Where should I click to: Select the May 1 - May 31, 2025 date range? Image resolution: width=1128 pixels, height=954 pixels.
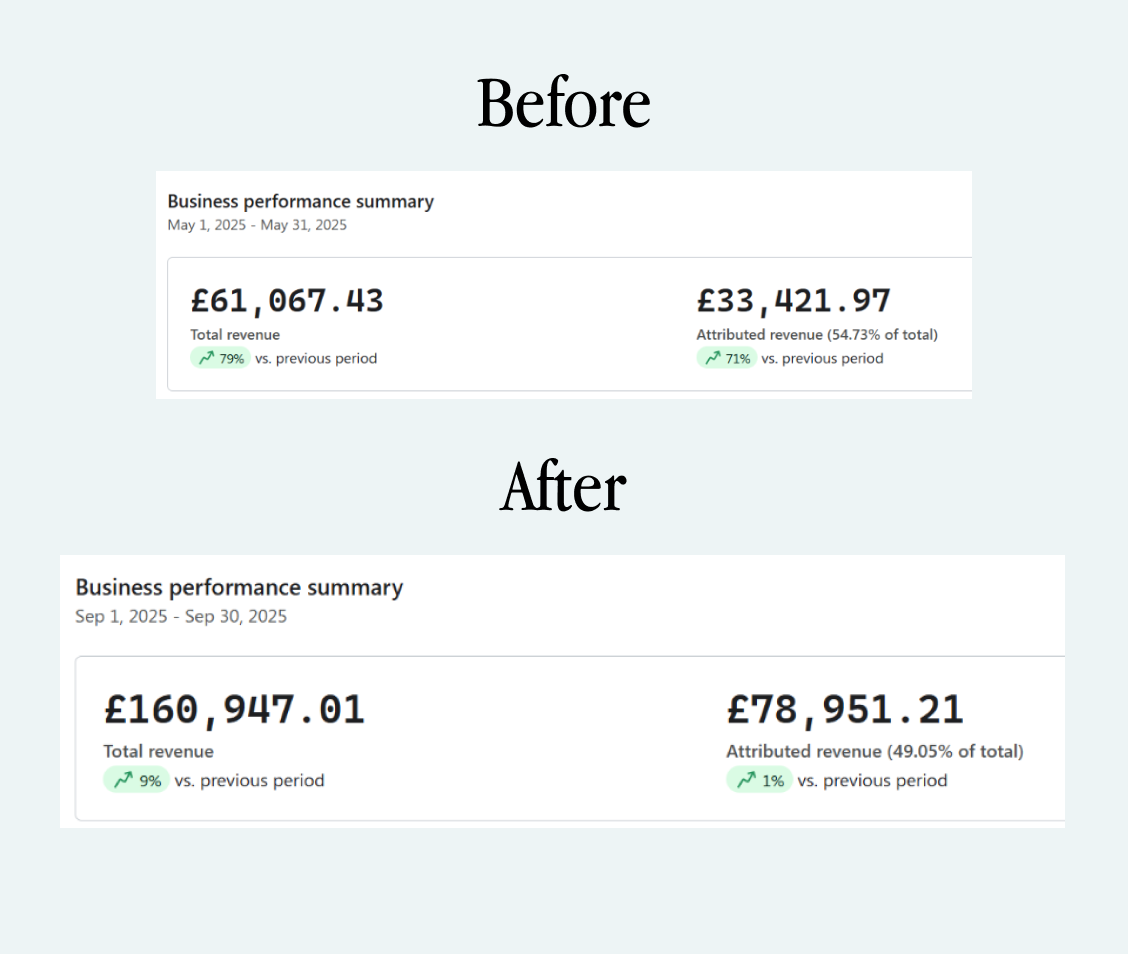tap(257, 225)
